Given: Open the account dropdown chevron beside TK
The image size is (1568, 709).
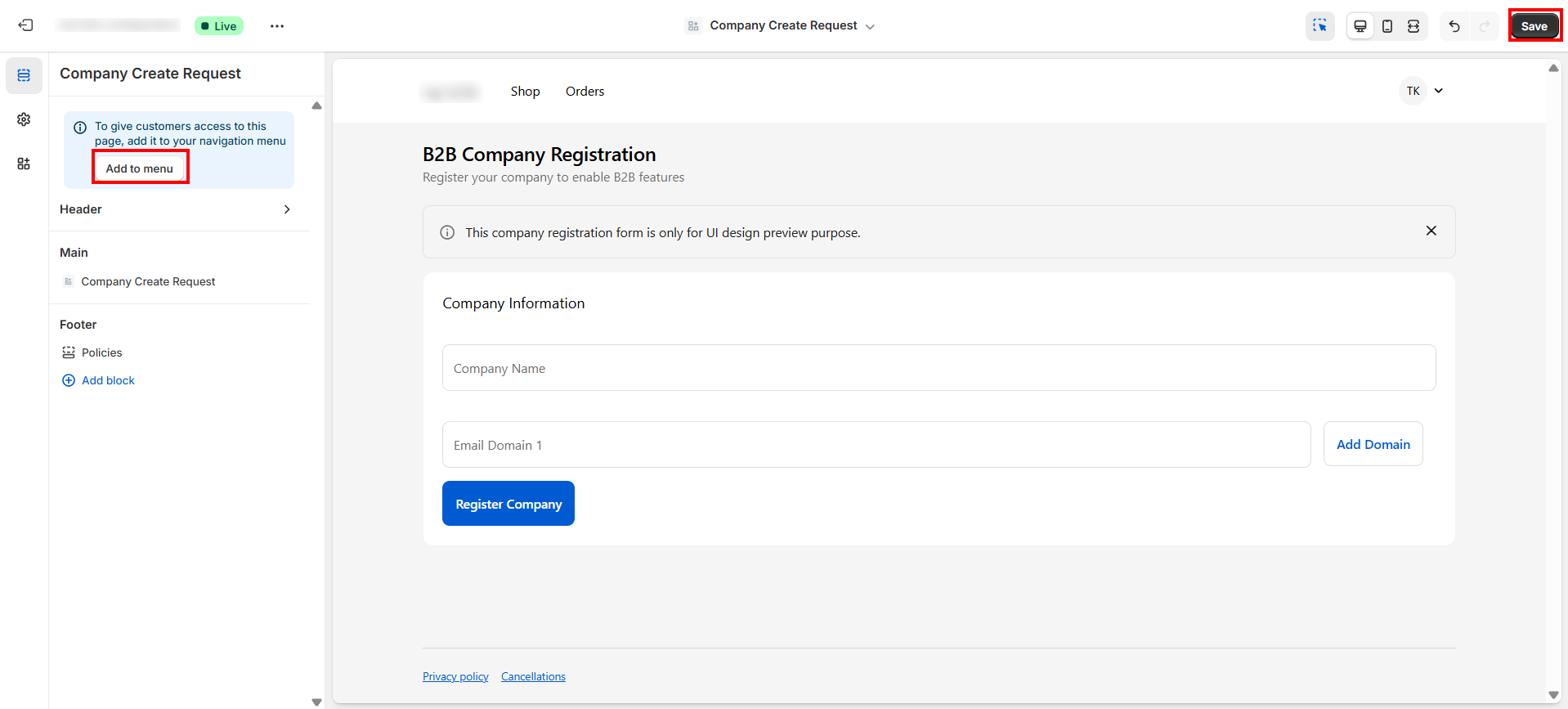Looking at the screenshot, I should 1439,91.
